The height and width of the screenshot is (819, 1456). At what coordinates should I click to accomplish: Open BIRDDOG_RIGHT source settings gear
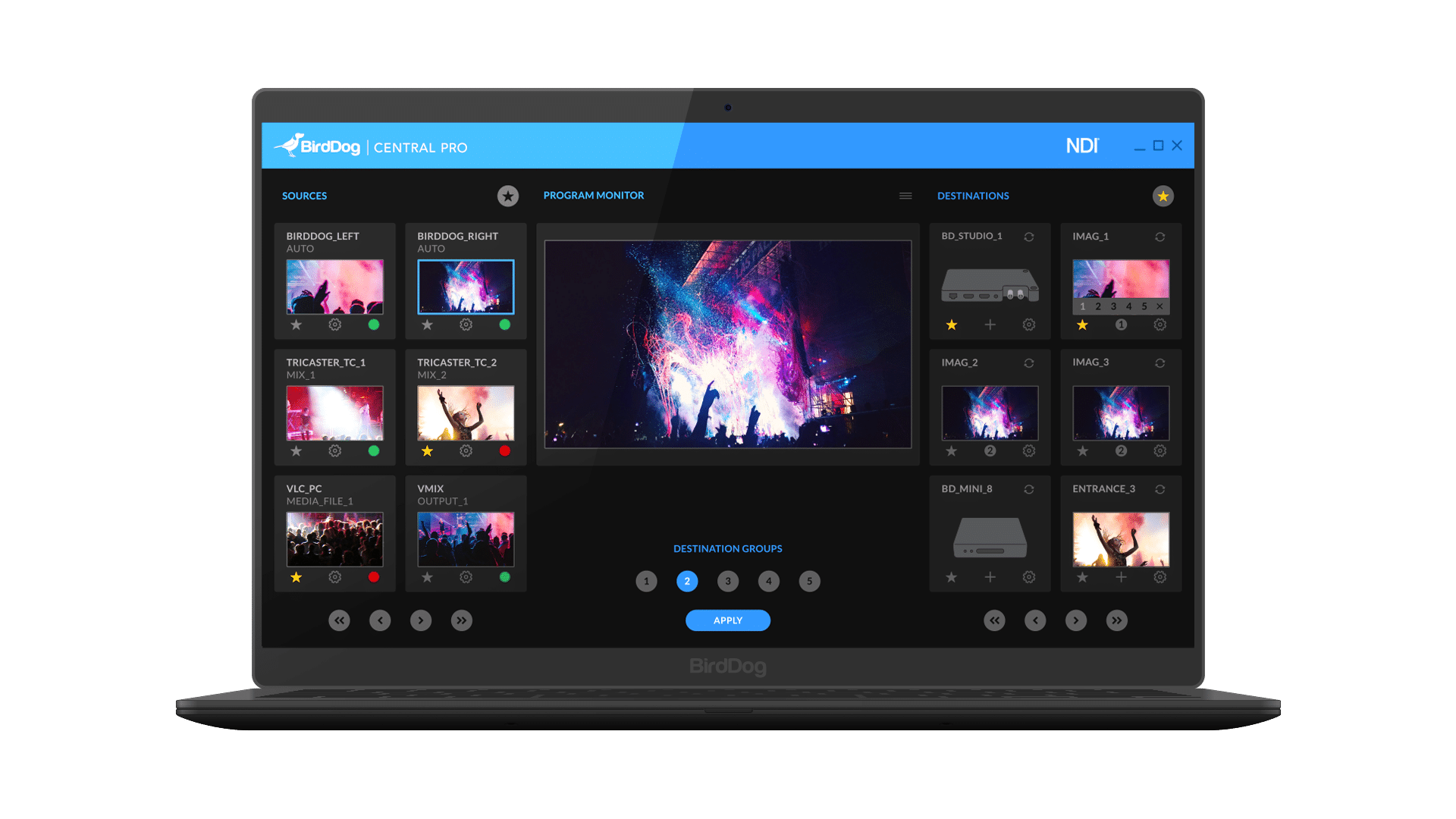click(x=466, y=325)
